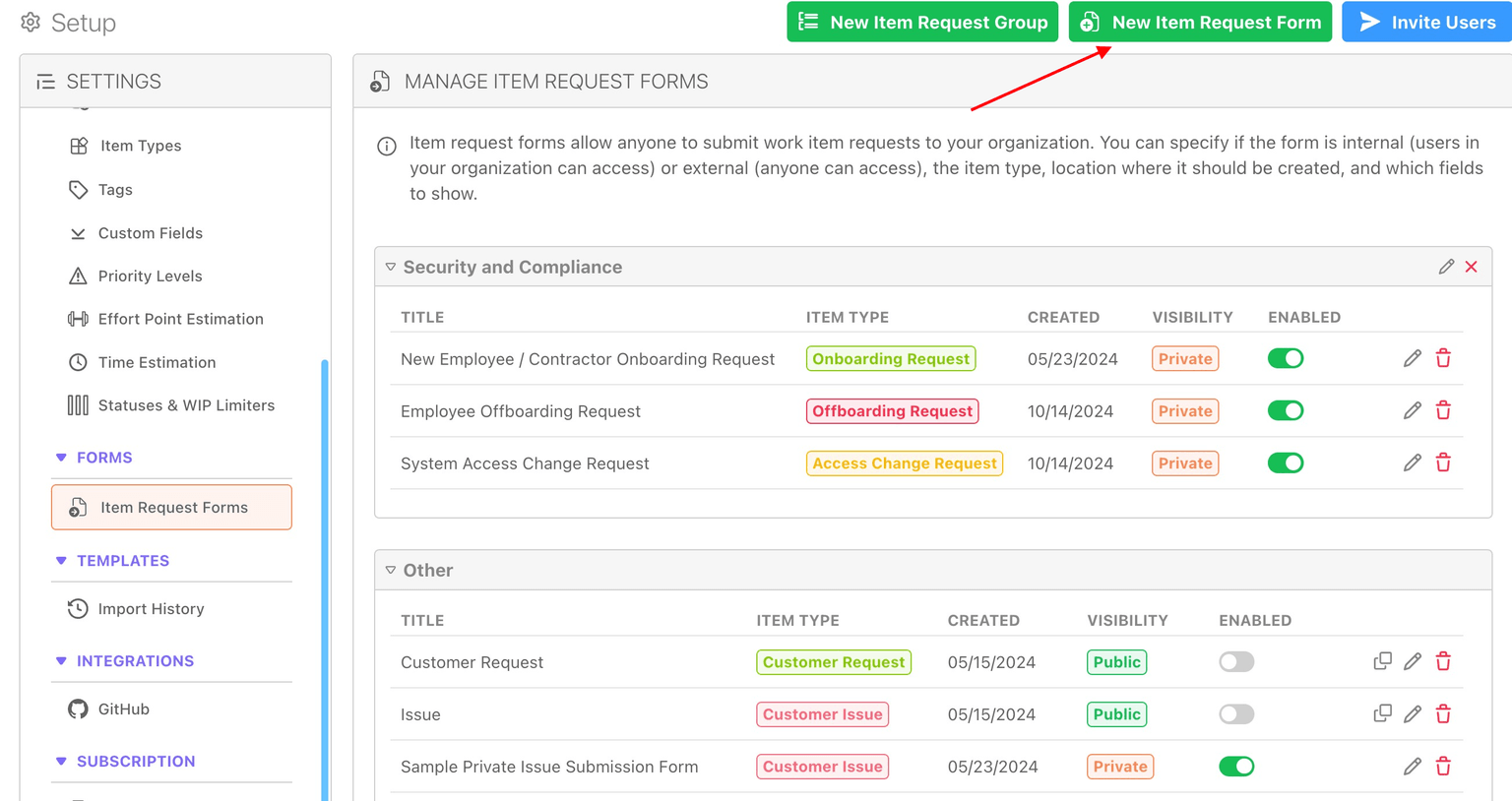Viewport: 1512px width, 801px height.
Task: Turn off Sample Private Issue Submission Form
Action: coord(1236,766)
